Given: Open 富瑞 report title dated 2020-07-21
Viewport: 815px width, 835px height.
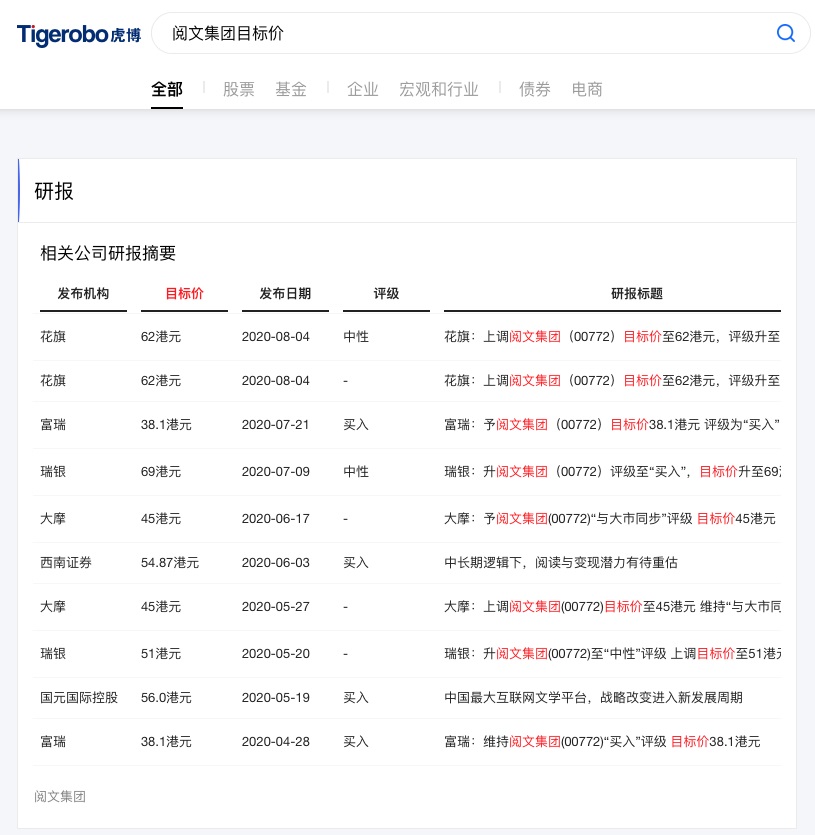Looking at the screenshot, I should pos(612,424).
